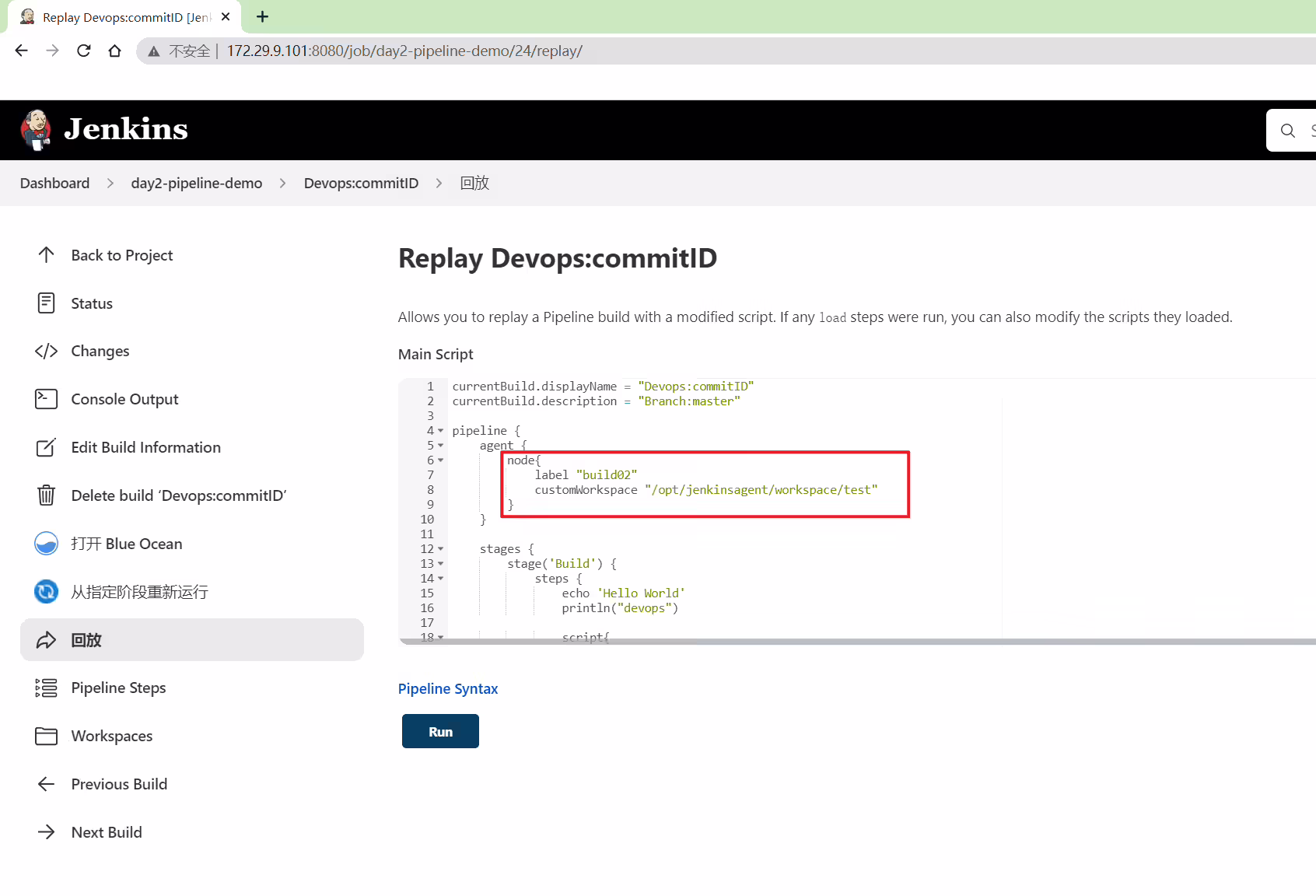
Task: Click the Pipeline Steps list icon
Action: click(x=46, y=688)
